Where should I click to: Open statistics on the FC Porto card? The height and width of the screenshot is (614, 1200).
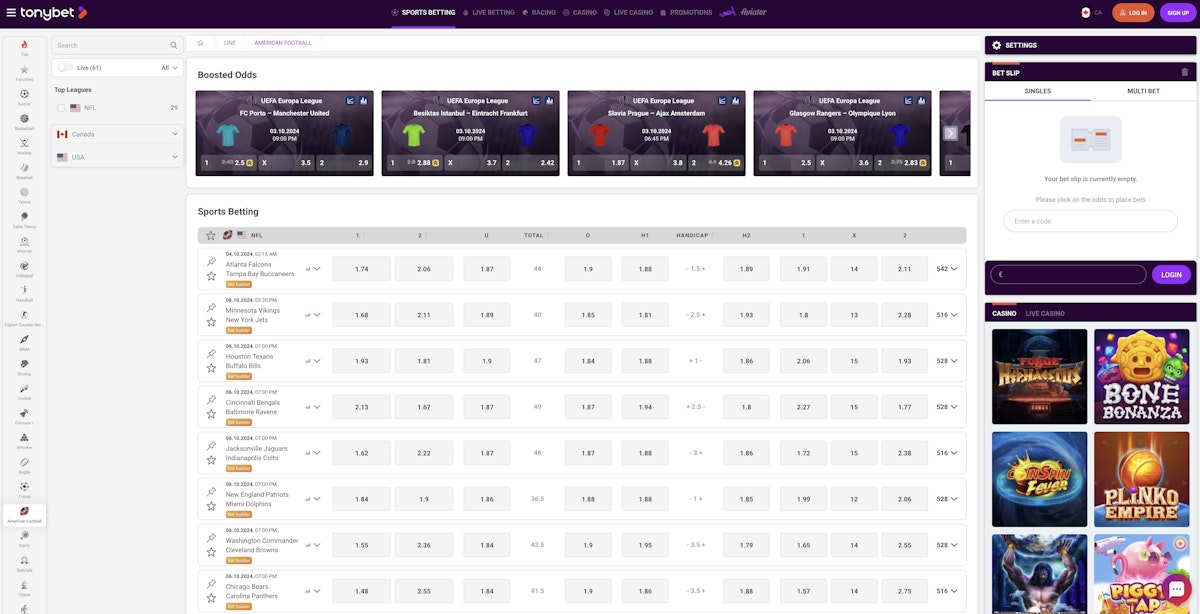pos(364,101)
